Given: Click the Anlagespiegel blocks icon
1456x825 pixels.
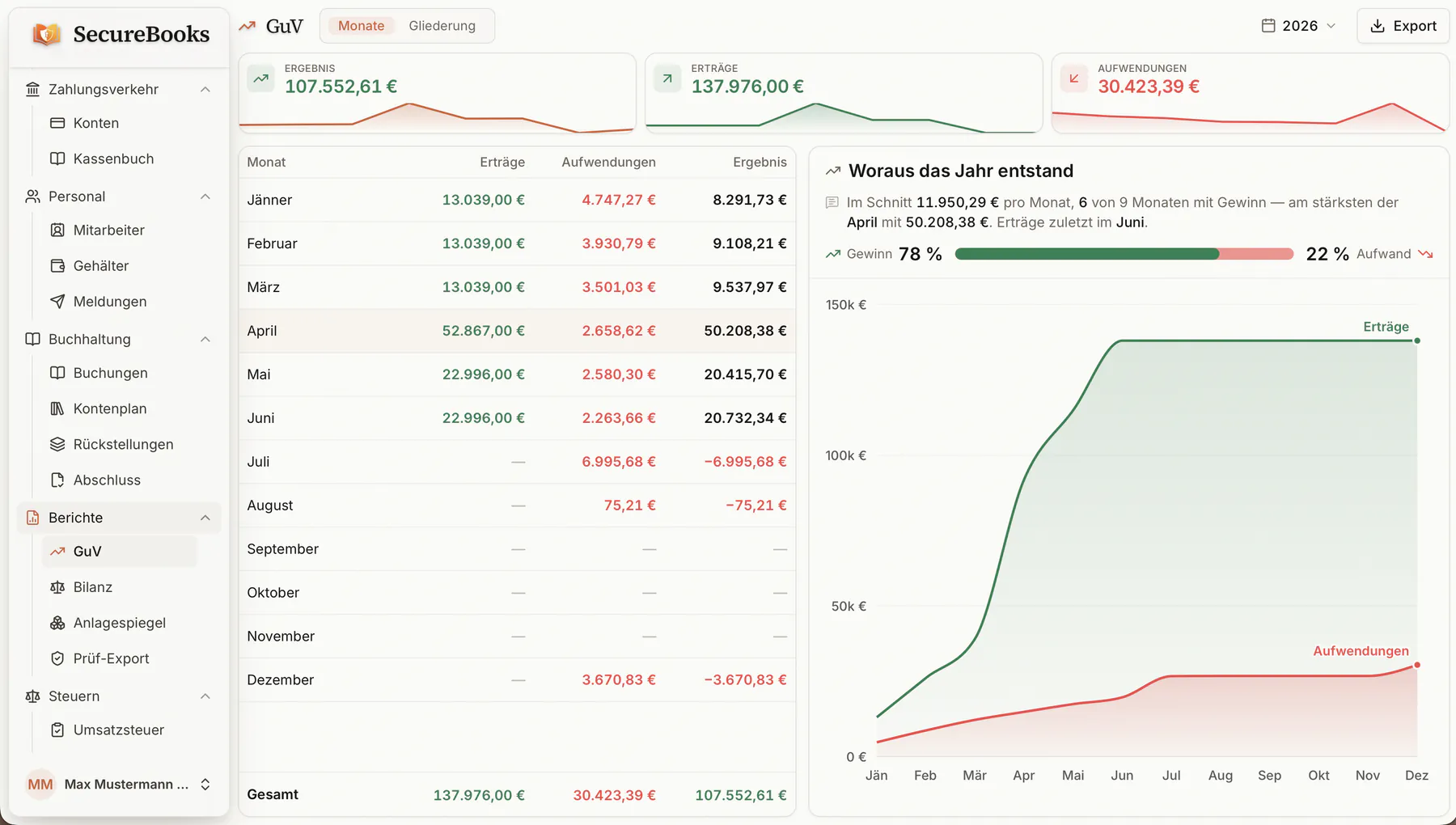Looking at the screenshot, I should (57, 623).
